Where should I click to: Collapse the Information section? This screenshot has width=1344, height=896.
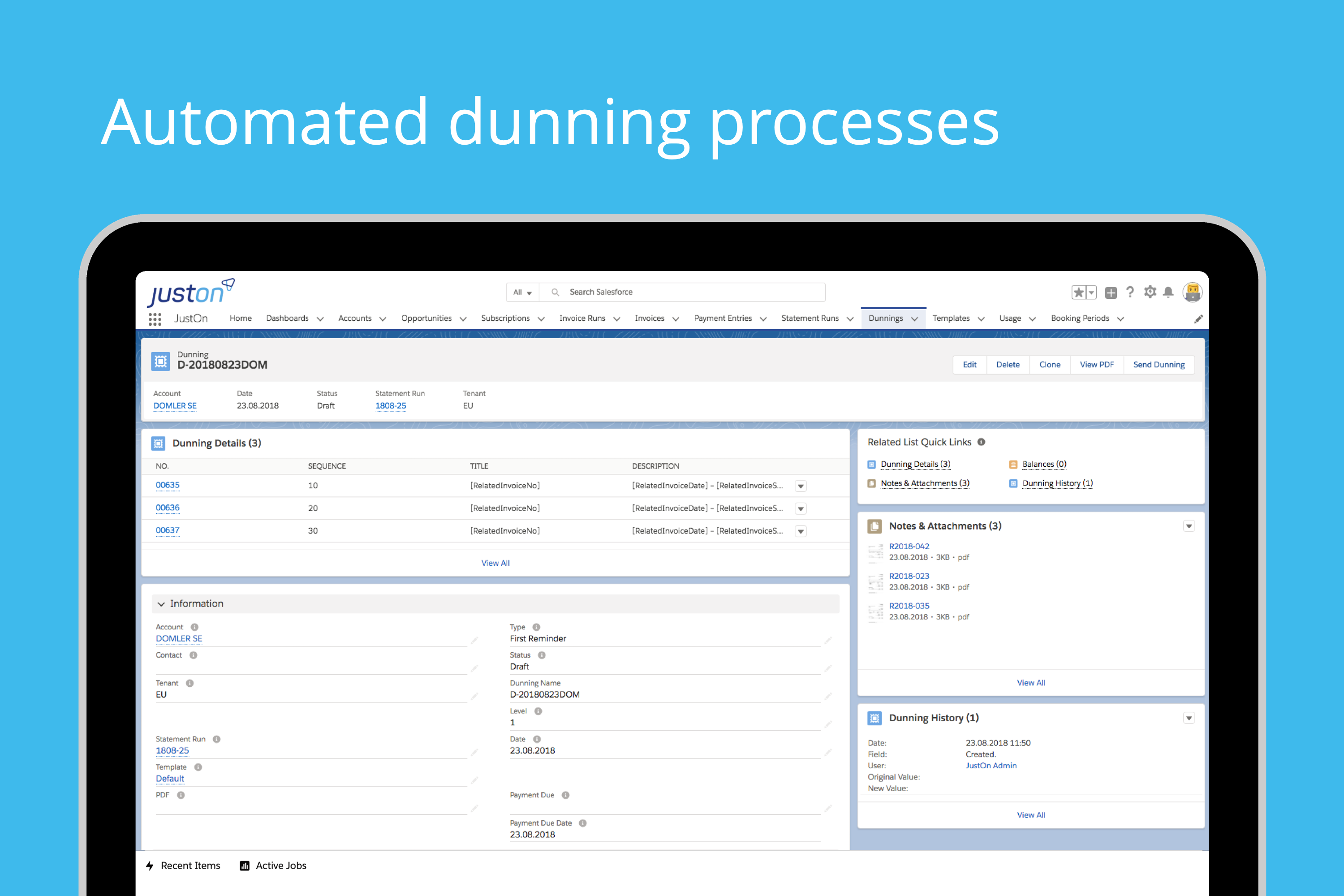(161, 604)
